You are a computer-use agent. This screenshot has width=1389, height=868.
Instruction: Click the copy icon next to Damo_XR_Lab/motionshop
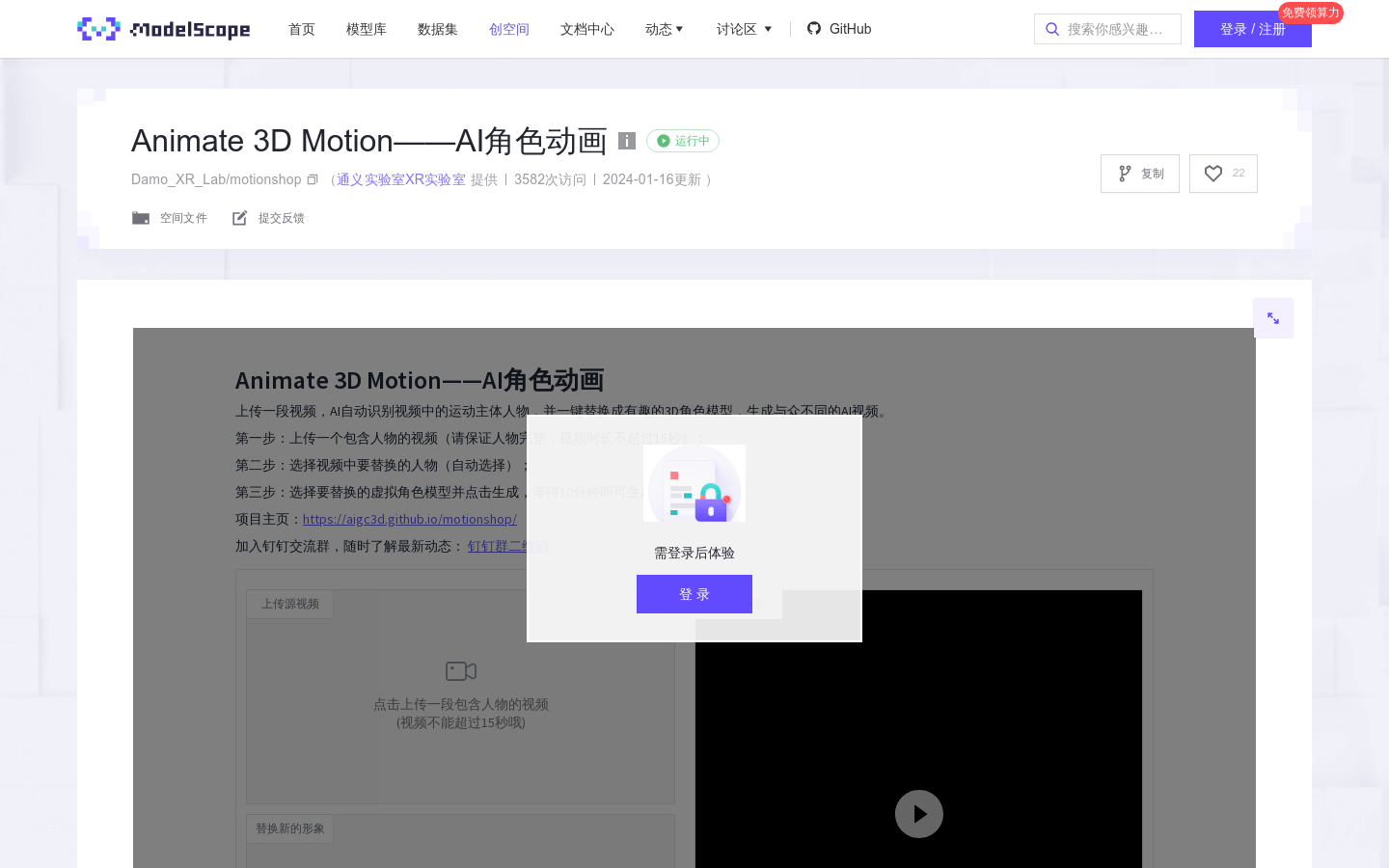click(x=312, y=179)
